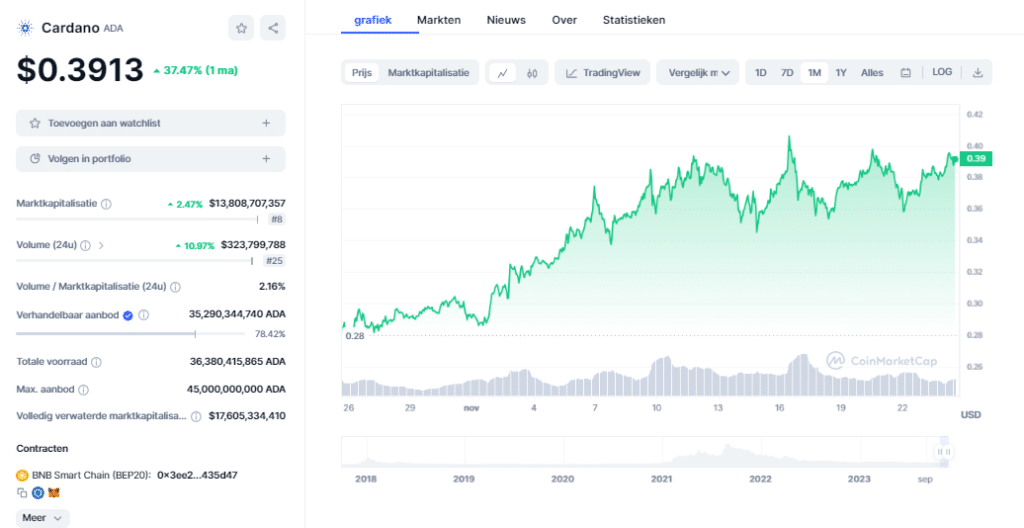Select the 1Y time range
Screen dimensions: 1024x528
pyautogui.click(x=841, y=73)
